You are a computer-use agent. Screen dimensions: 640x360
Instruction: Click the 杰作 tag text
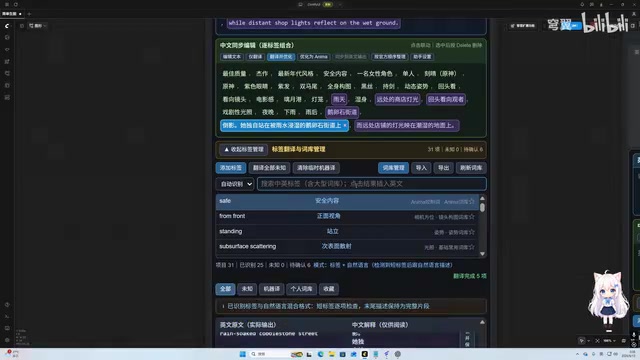click(262, 74)
